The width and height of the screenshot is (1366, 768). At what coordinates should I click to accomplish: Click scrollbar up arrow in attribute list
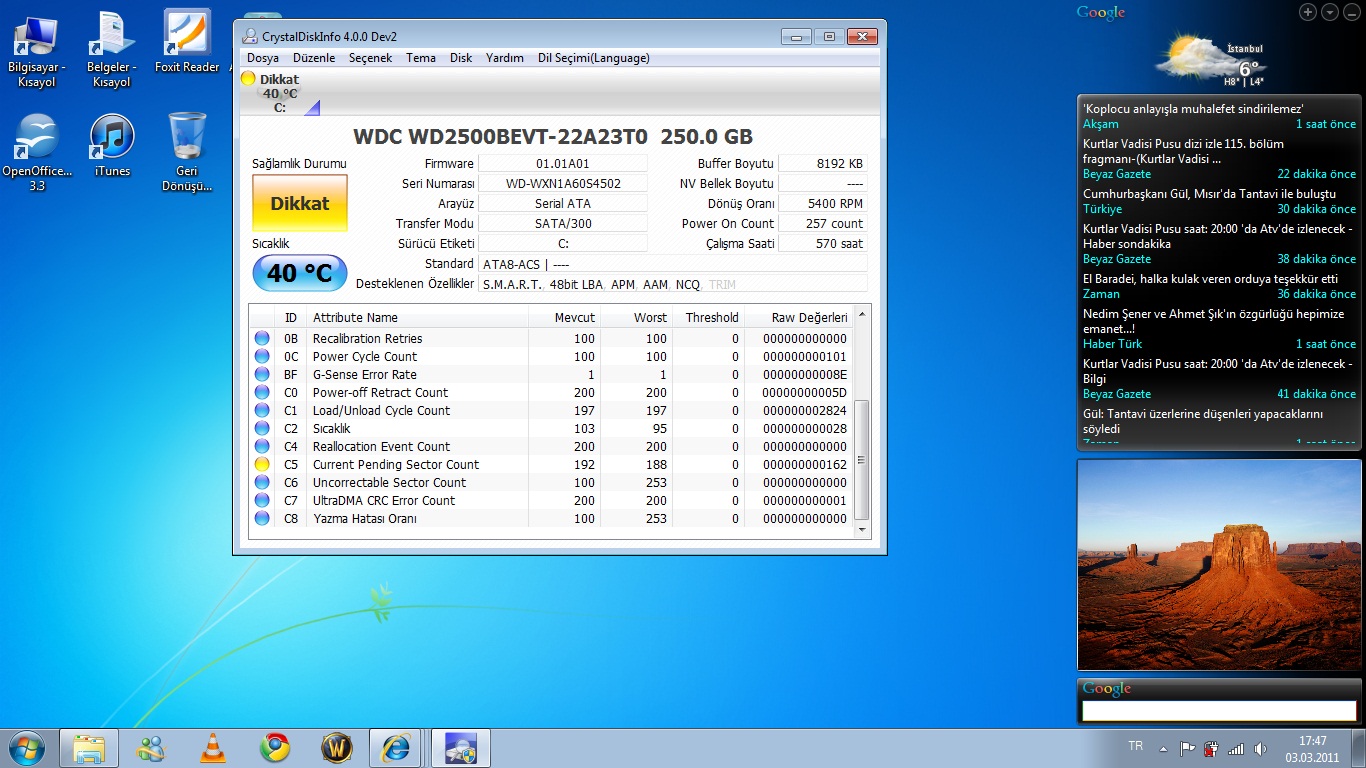point(861,314)
